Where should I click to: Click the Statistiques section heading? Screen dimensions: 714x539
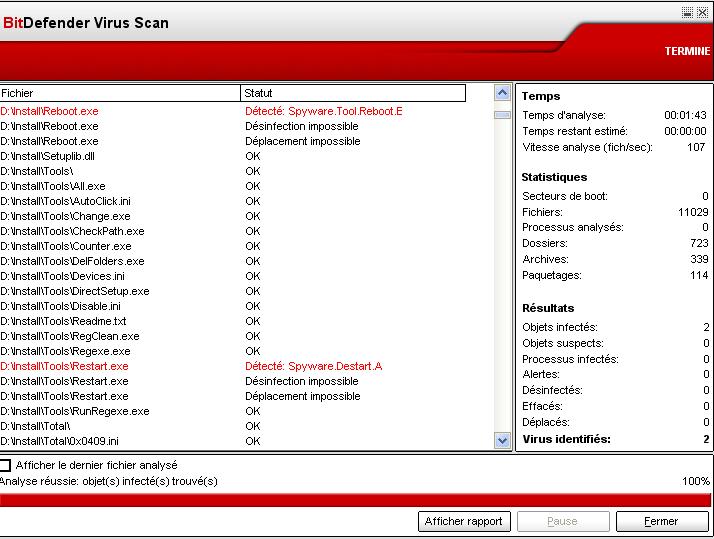[x=554, y=178]
